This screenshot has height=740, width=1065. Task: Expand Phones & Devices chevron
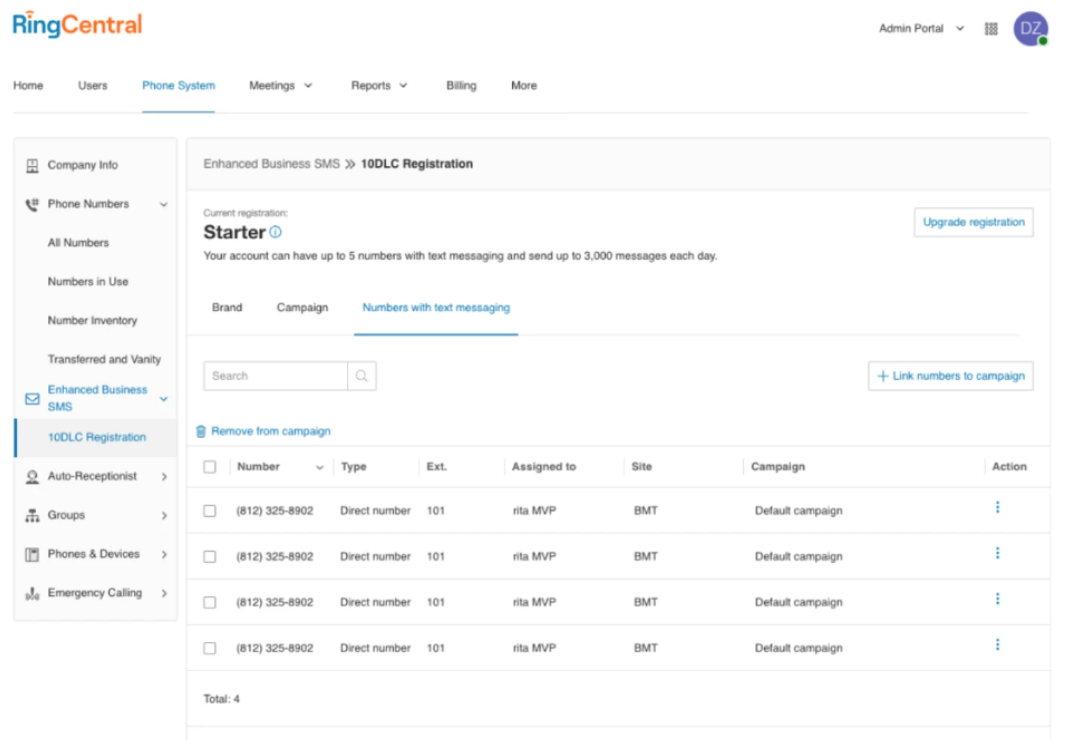coord(164,555)
